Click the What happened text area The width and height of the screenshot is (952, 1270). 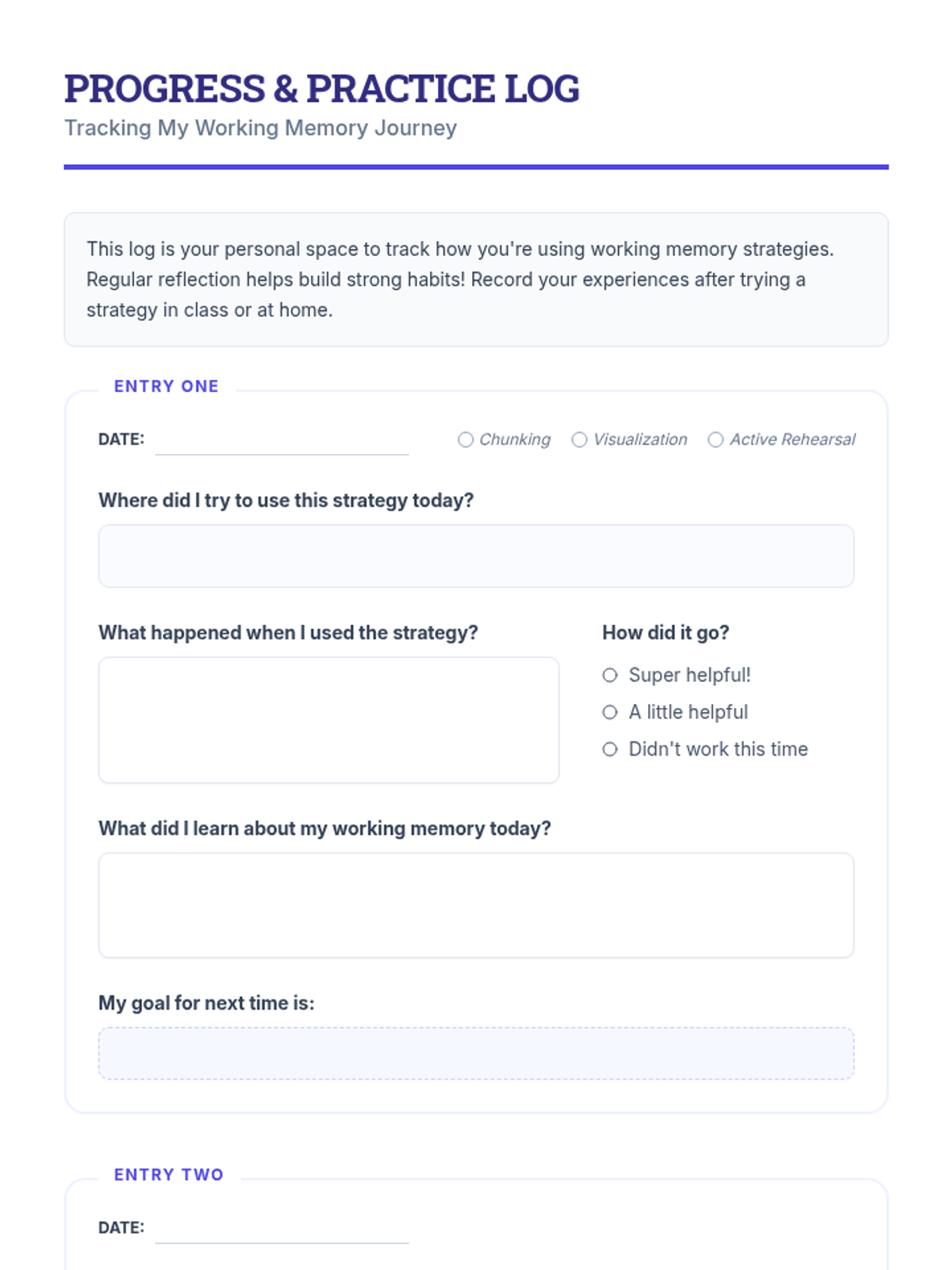tap(328, 720)
